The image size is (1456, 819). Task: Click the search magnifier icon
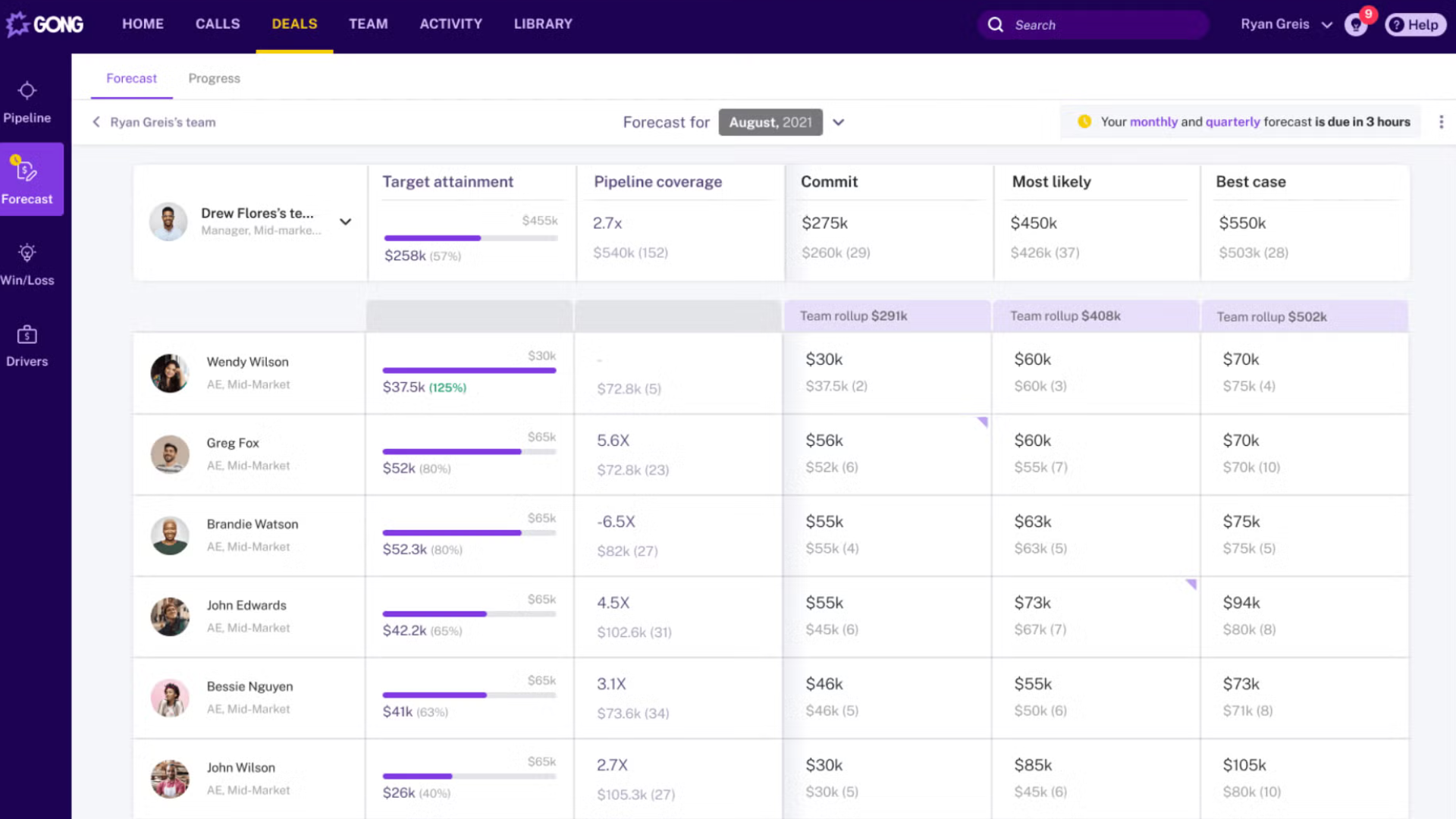click(x=995, y=25)
